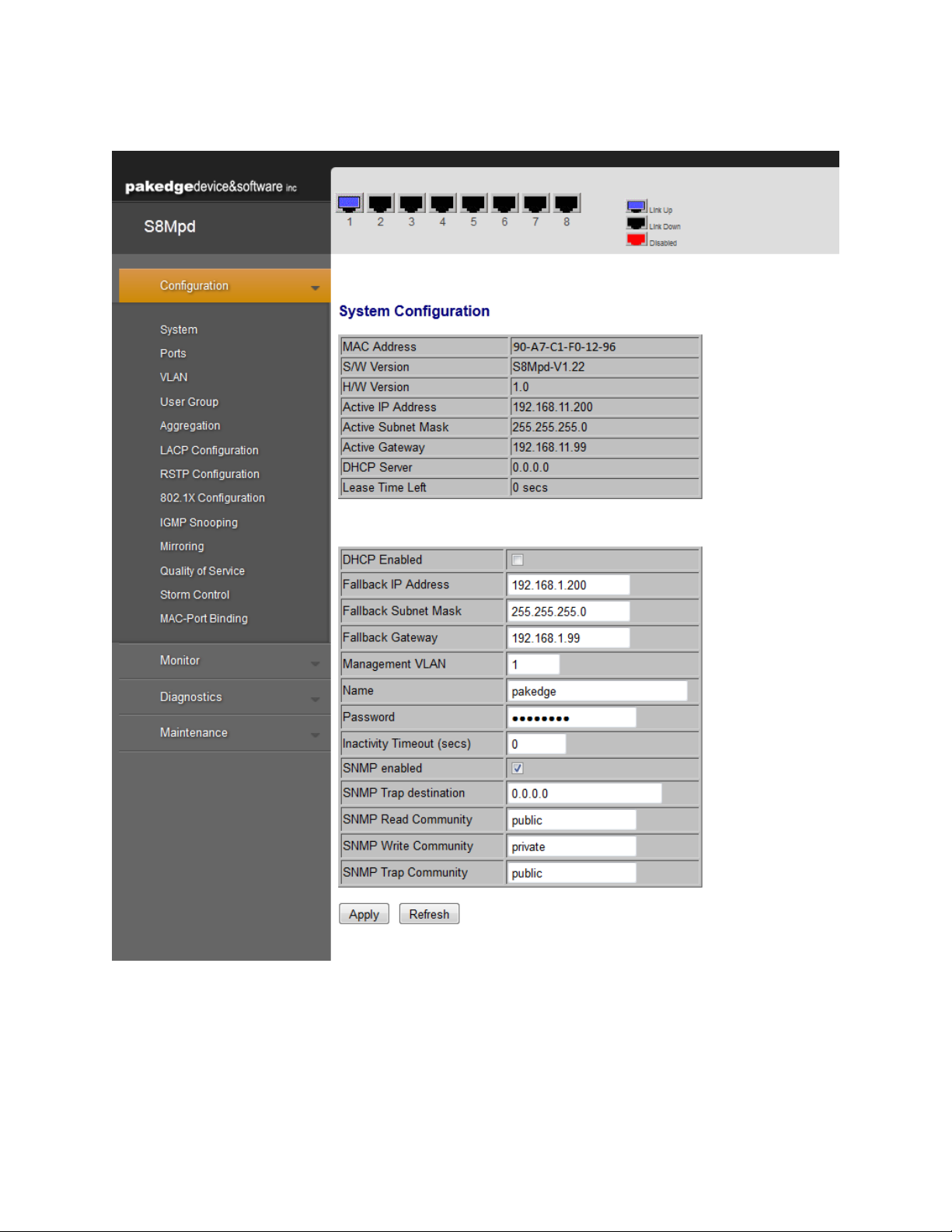The width and height of the screenshot is (952, 1232).
Task: Expand the Maintenance menu section
Action: 225,733
